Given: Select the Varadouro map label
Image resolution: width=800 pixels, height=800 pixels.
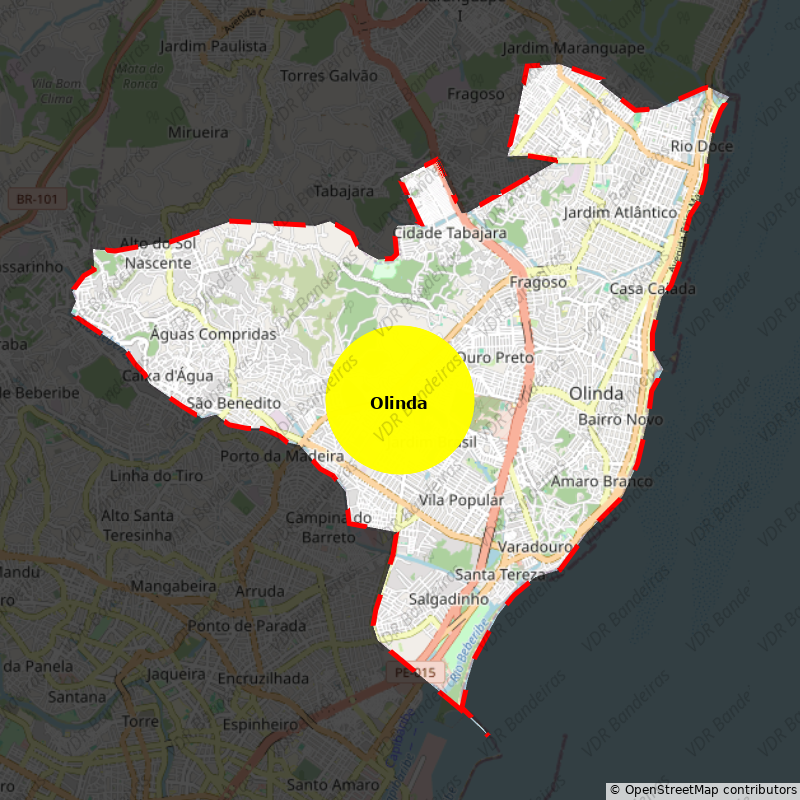Looking at the screenshot, I should point(535,547).
